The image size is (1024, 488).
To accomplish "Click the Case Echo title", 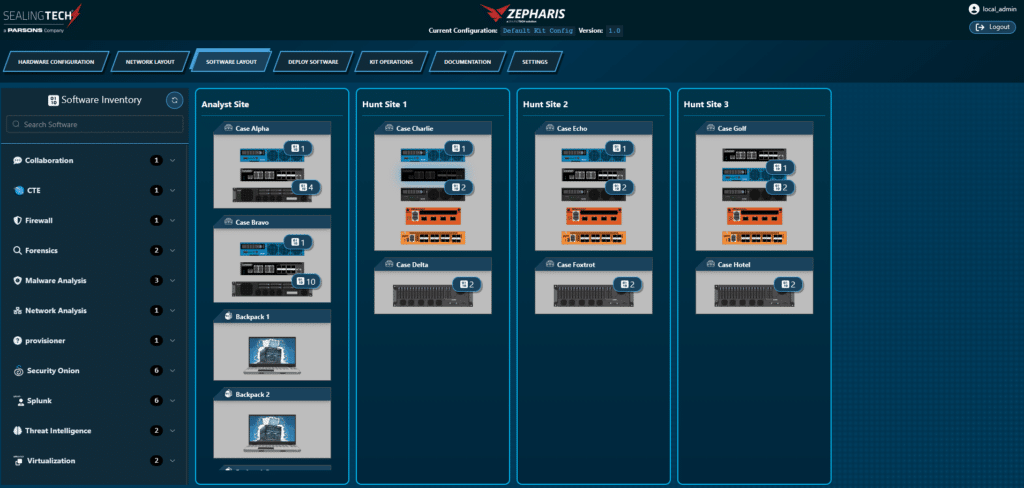I will coord(571,128).
